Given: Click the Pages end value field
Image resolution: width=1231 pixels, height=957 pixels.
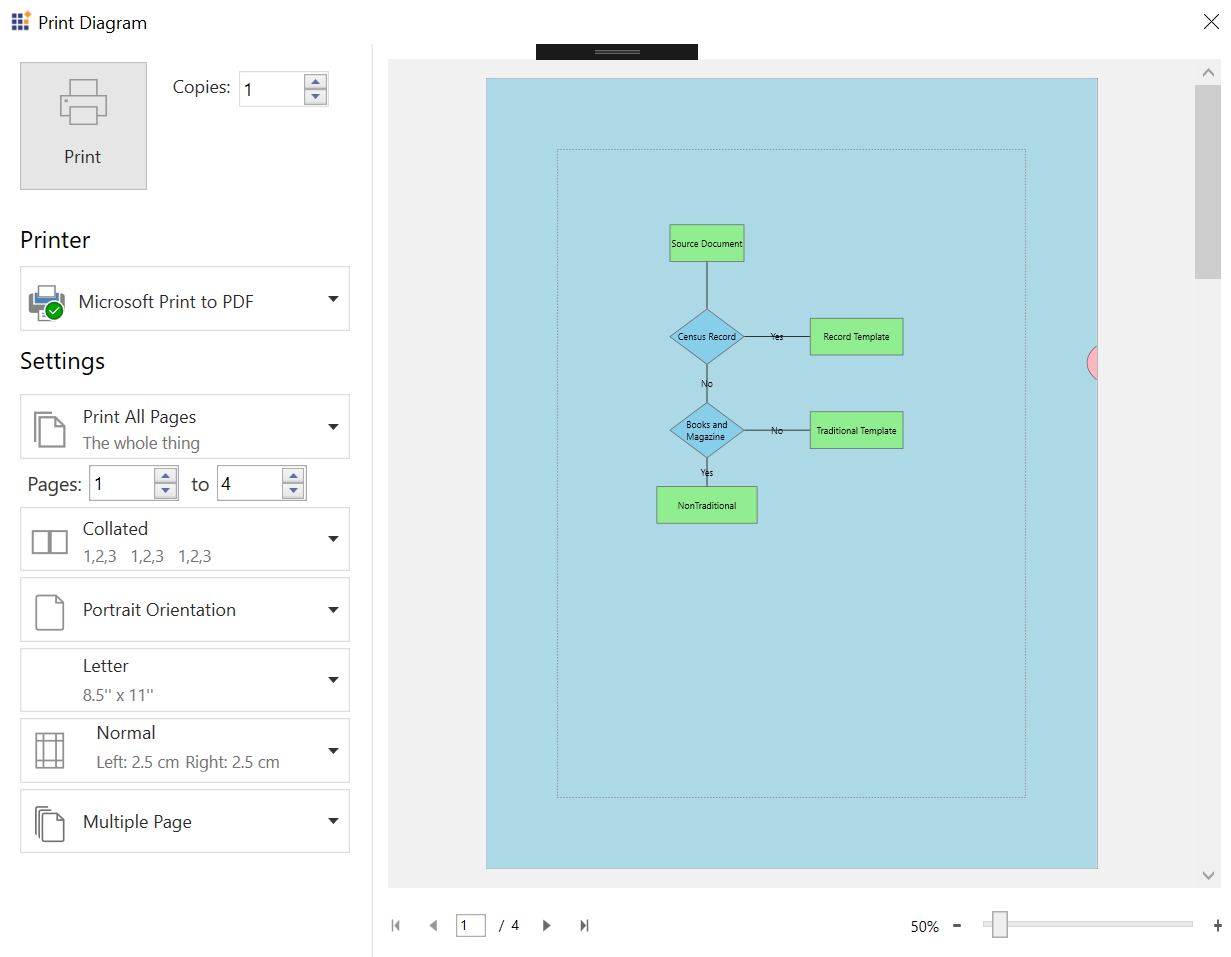Looking at the screenshot, I should tap(250, 484).
